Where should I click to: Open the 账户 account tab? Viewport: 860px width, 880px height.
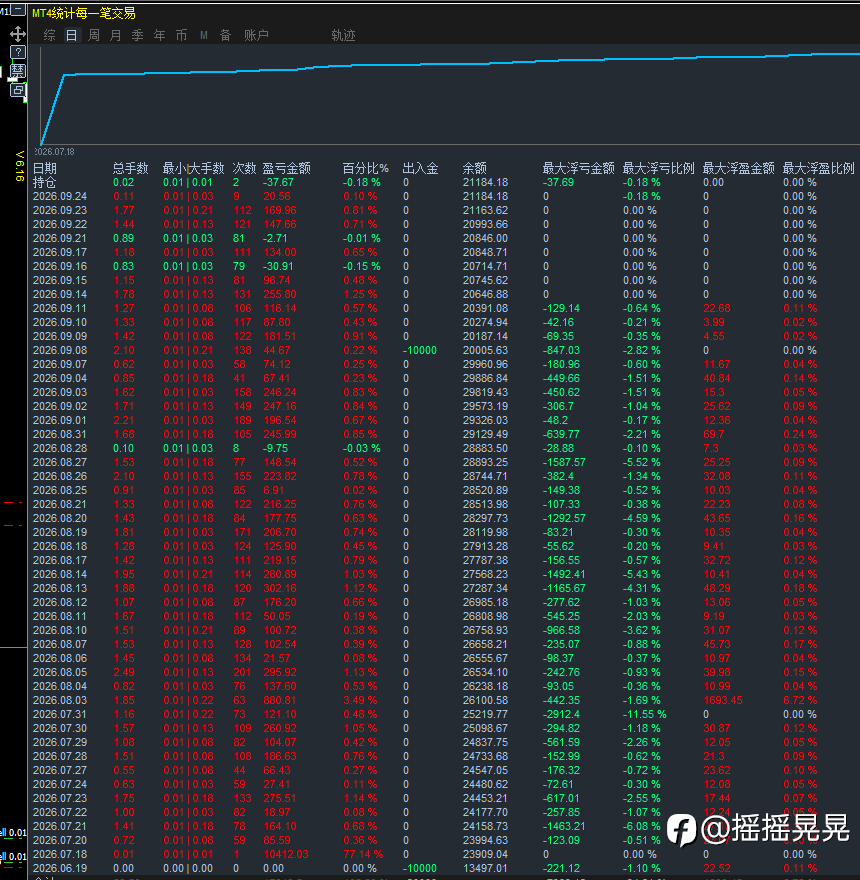tap(256, 35)
